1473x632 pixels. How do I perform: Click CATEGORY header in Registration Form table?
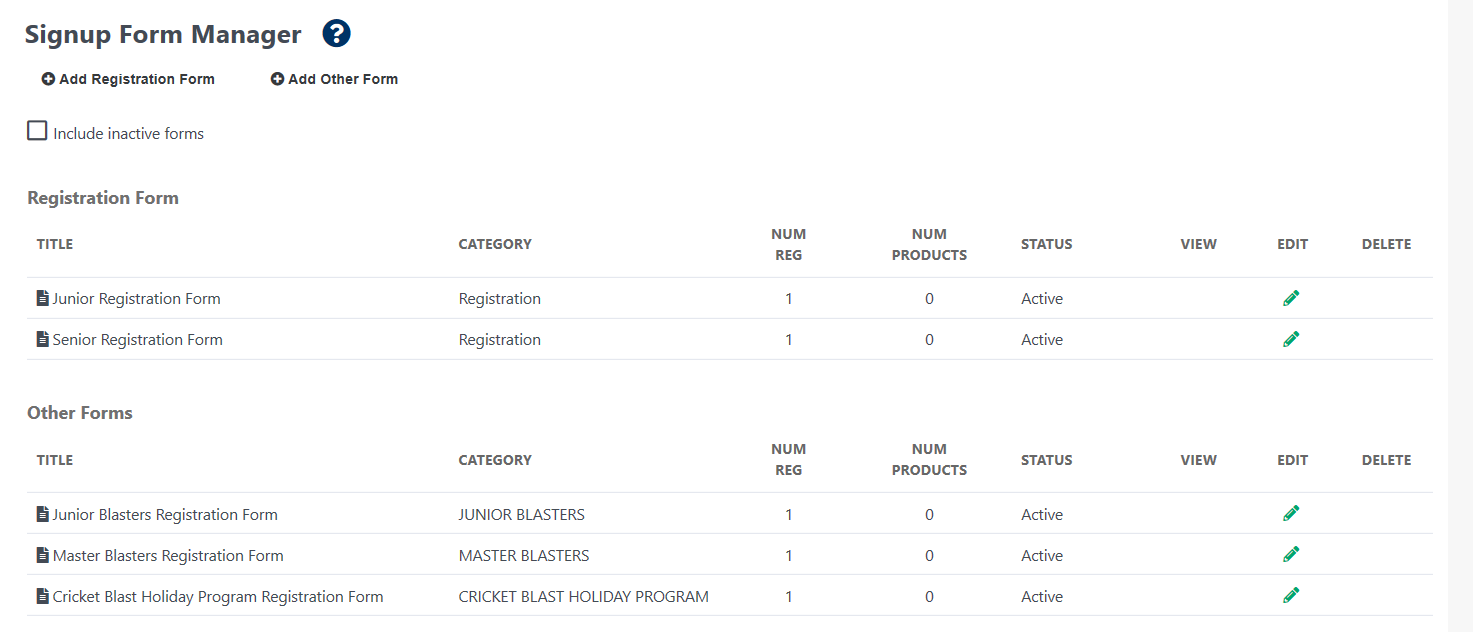pyautogui.click(x=495, y=244)
